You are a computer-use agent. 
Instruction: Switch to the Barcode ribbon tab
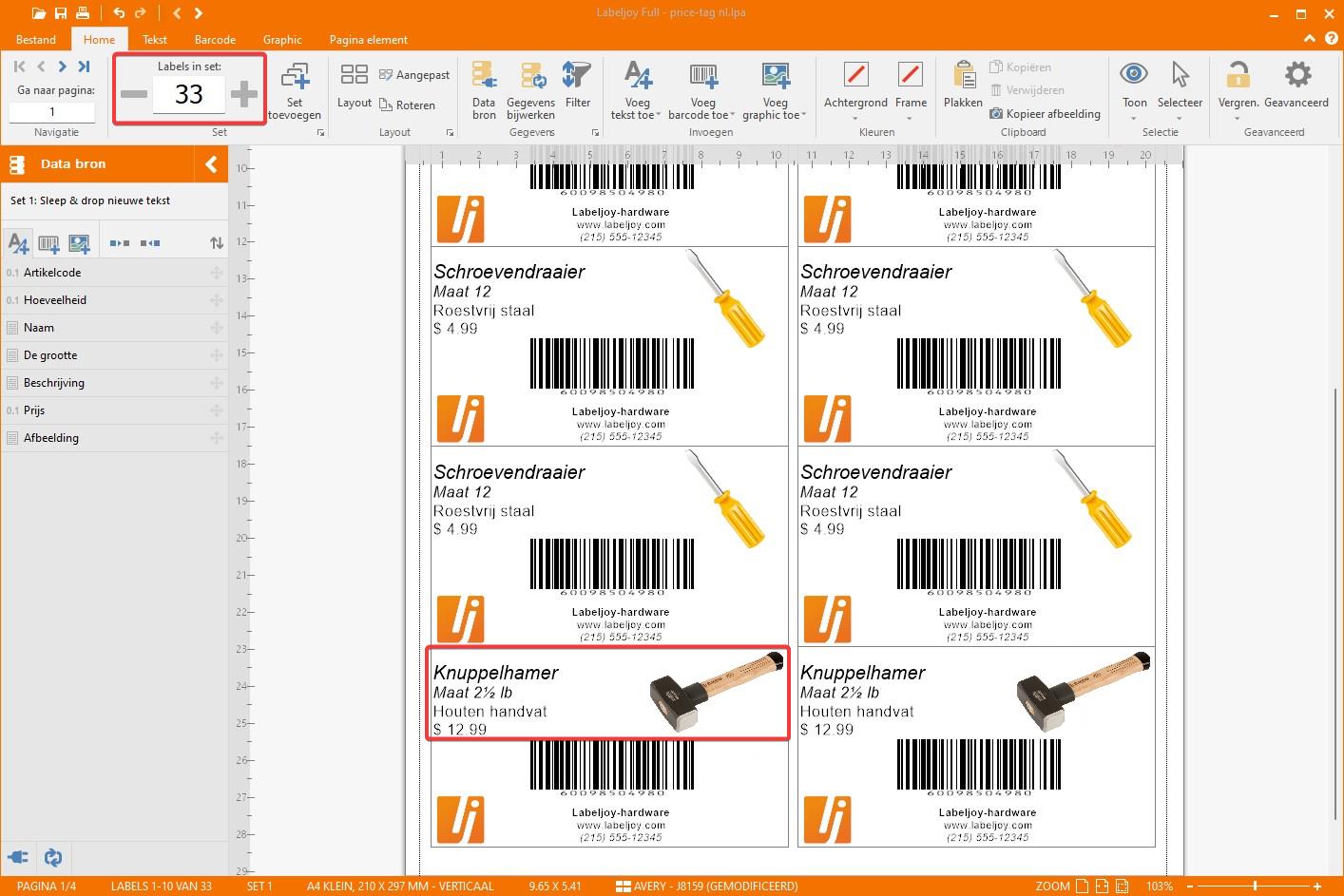pyautogui.click(x=215, y=39)
